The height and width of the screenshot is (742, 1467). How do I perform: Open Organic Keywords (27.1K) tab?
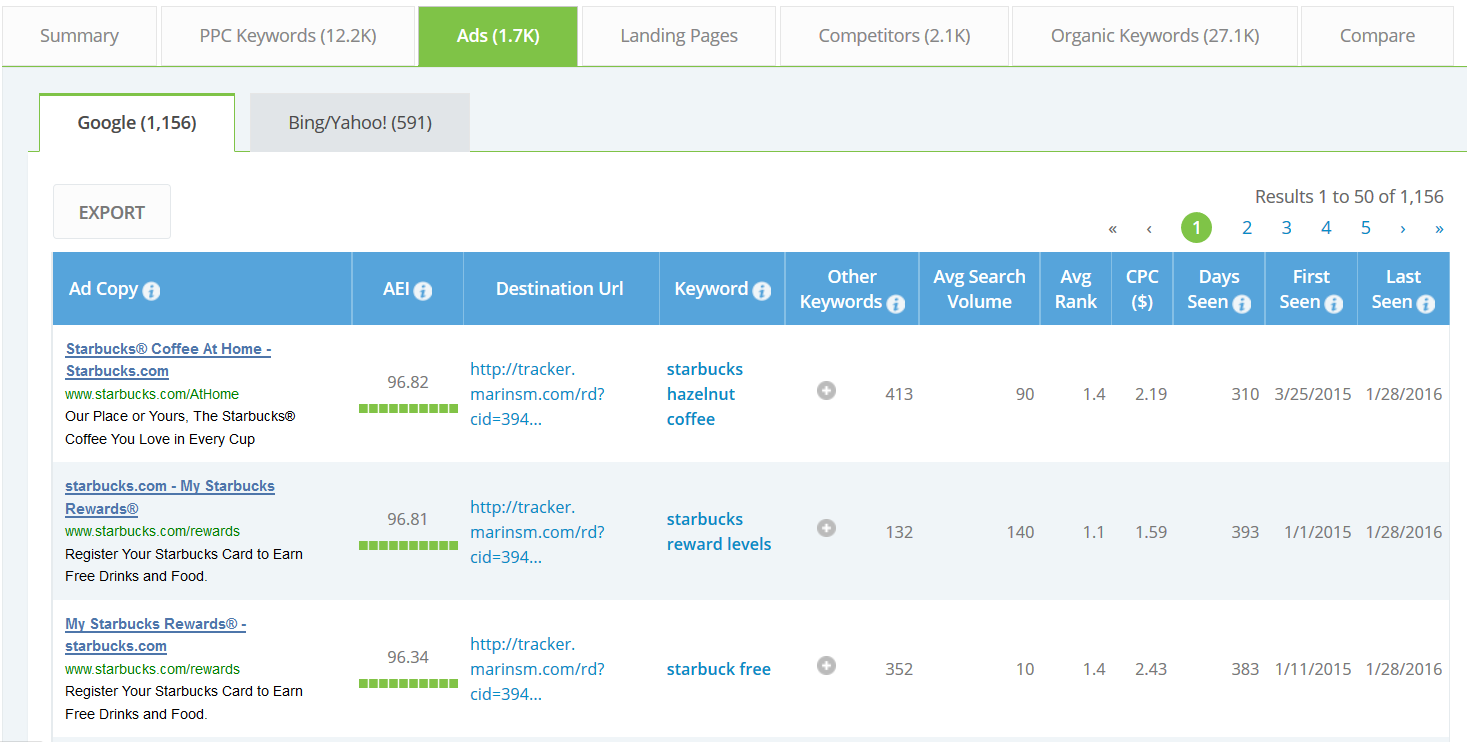coord(1155,36)
